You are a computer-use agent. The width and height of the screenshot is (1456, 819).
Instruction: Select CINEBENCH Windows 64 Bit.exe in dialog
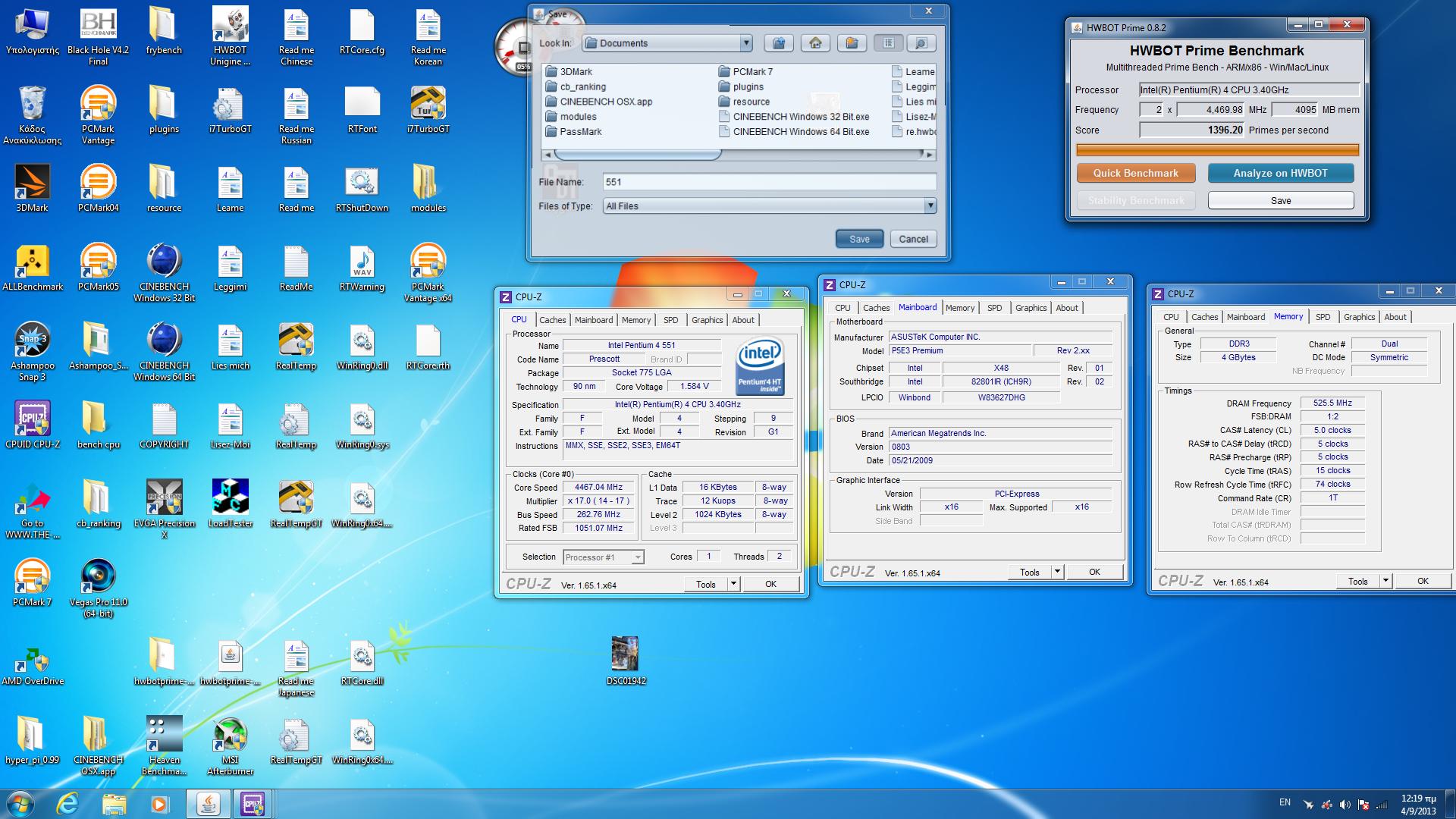(793, 131)
